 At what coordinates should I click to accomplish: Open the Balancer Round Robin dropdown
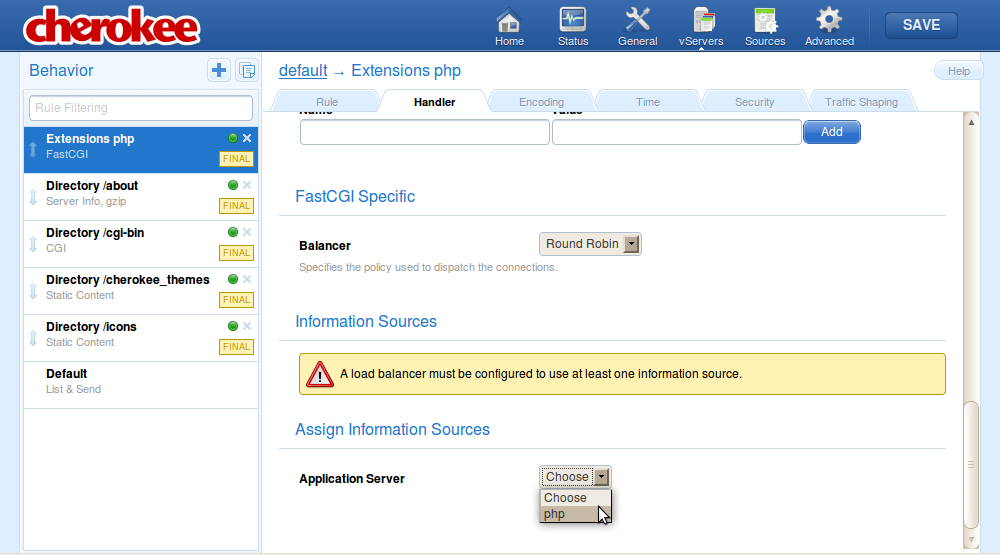[x=590, y=244]
